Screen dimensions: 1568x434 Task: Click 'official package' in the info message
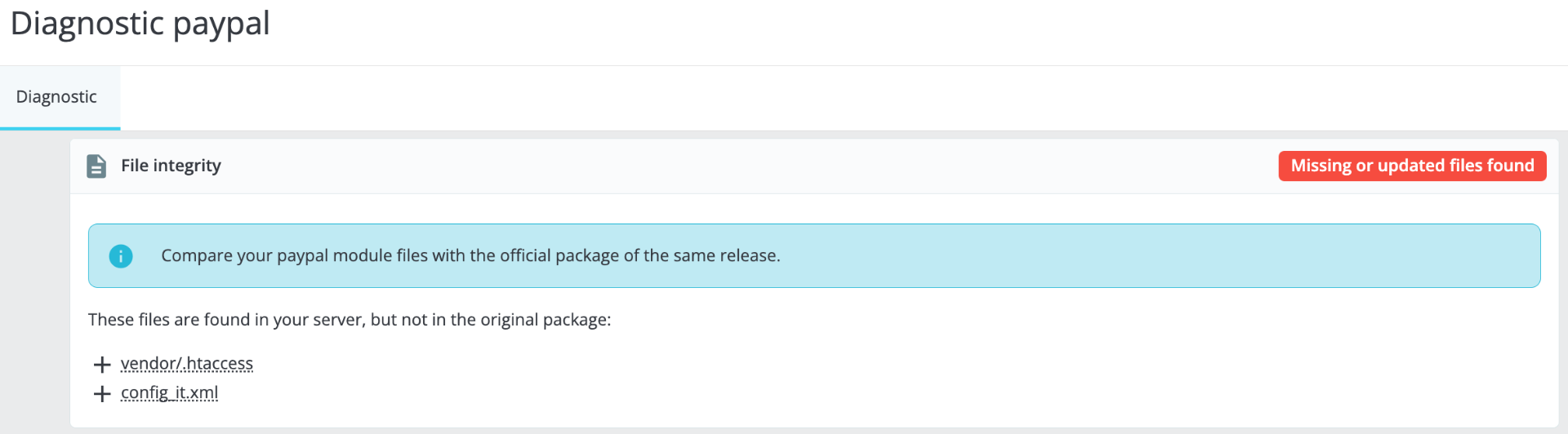pos(559,256)
